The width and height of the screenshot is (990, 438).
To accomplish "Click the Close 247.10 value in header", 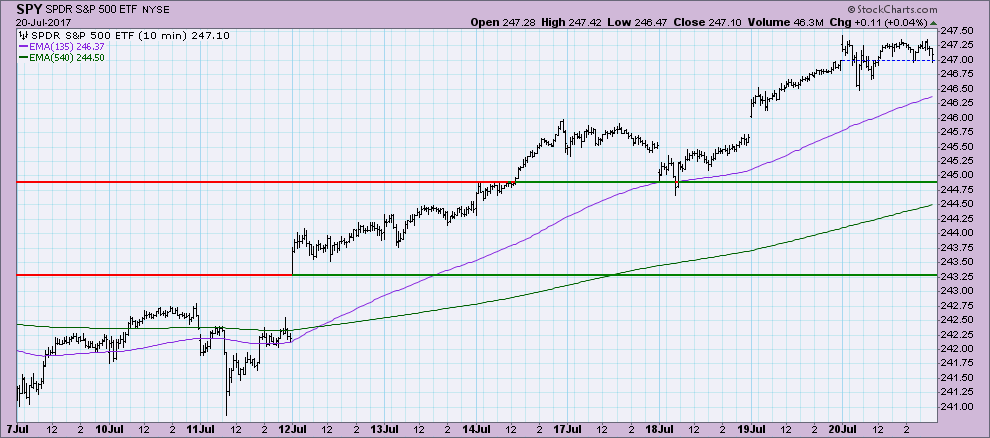I will tap(728, 21).
